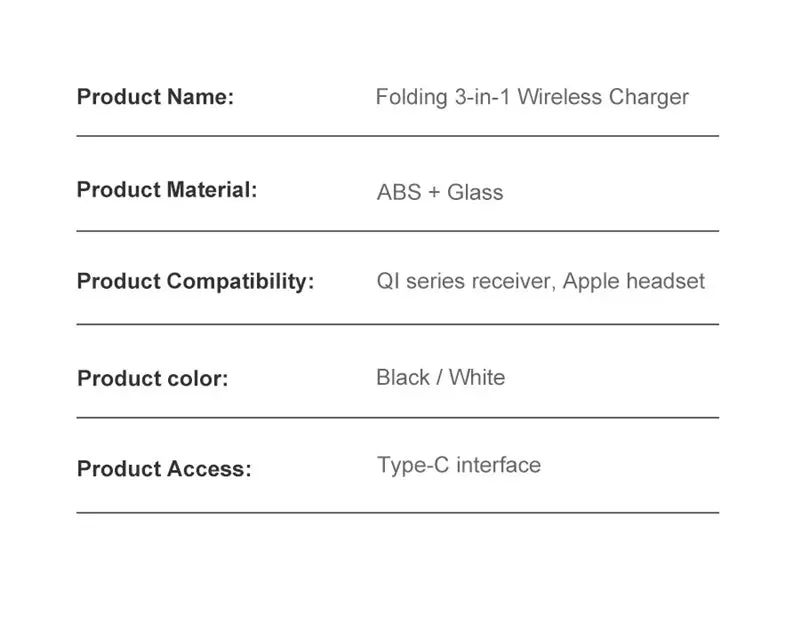
Task: Click the word Folding in product name
Action: click(x=412, y=97)
